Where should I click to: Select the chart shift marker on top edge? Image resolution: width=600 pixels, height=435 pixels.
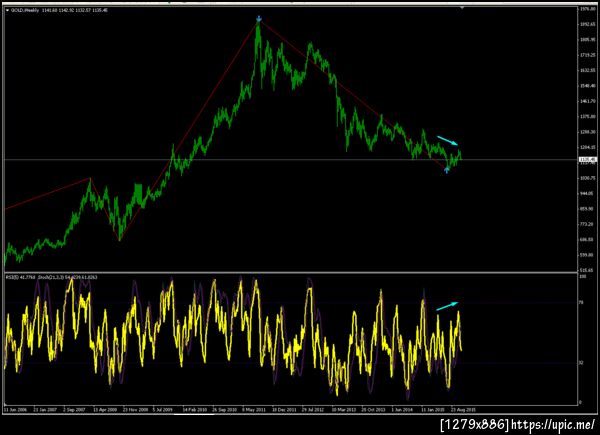(x=462, y=7)
